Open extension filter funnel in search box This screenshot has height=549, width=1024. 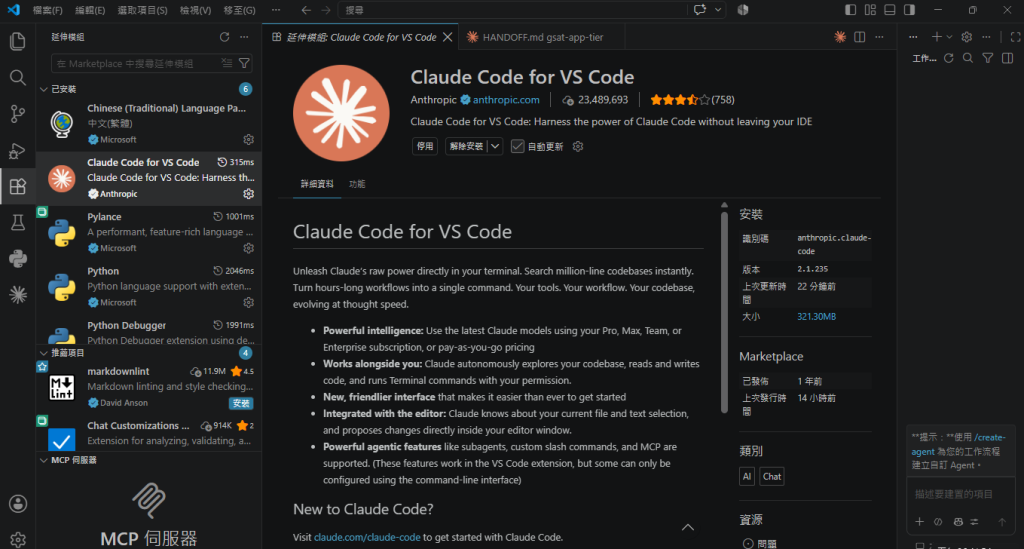[244, 63]
